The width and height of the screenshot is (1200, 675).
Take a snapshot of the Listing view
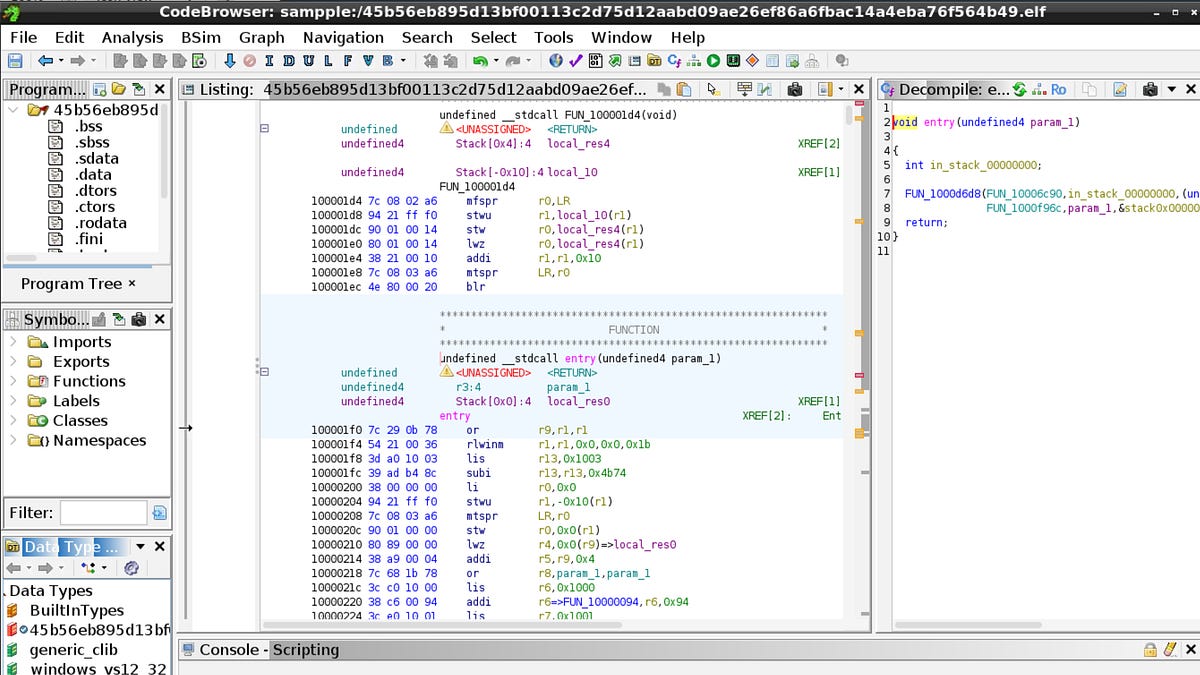(795, 89)
